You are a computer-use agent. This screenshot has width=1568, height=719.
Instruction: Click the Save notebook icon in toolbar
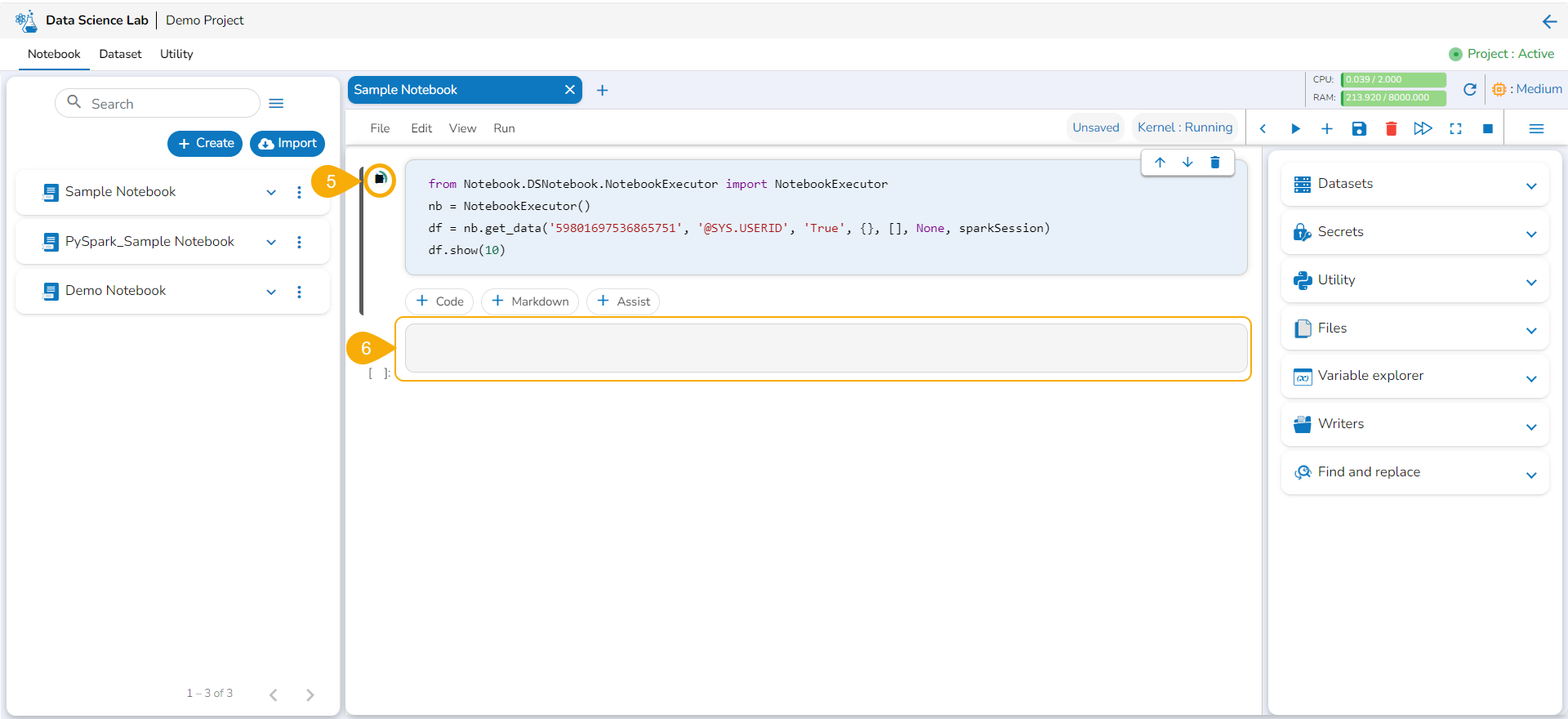[1359, 129]
